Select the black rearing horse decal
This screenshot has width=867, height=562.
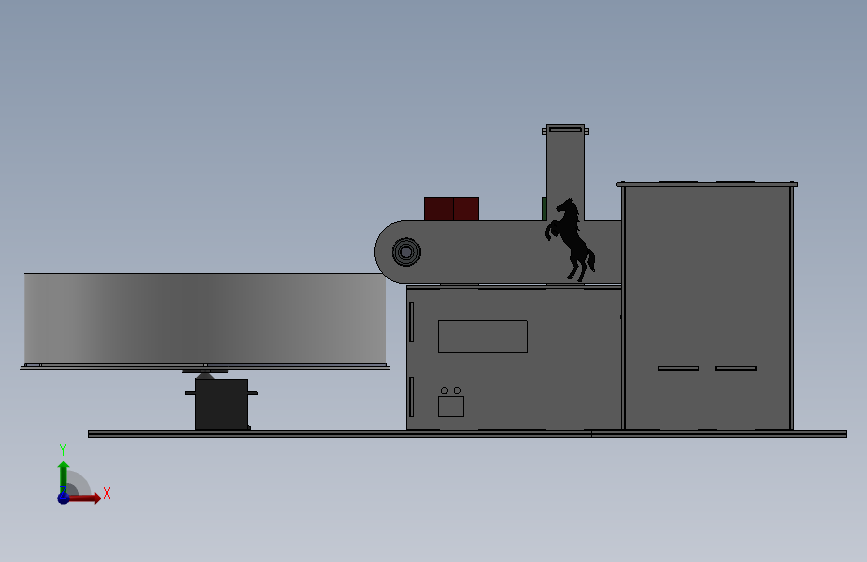(571, 239)
